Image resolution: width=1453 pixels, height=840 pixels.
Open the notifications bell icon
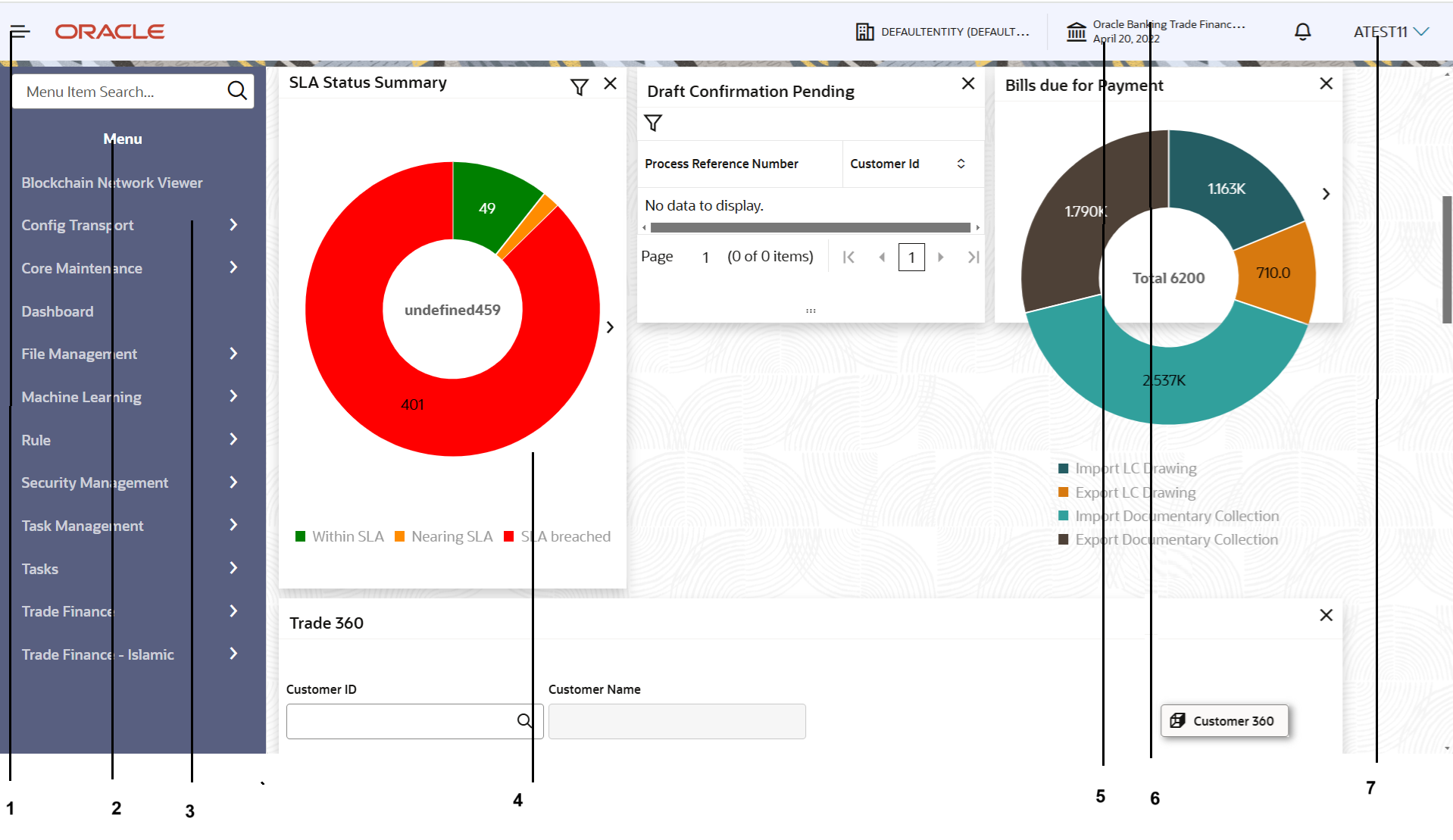1302,32
